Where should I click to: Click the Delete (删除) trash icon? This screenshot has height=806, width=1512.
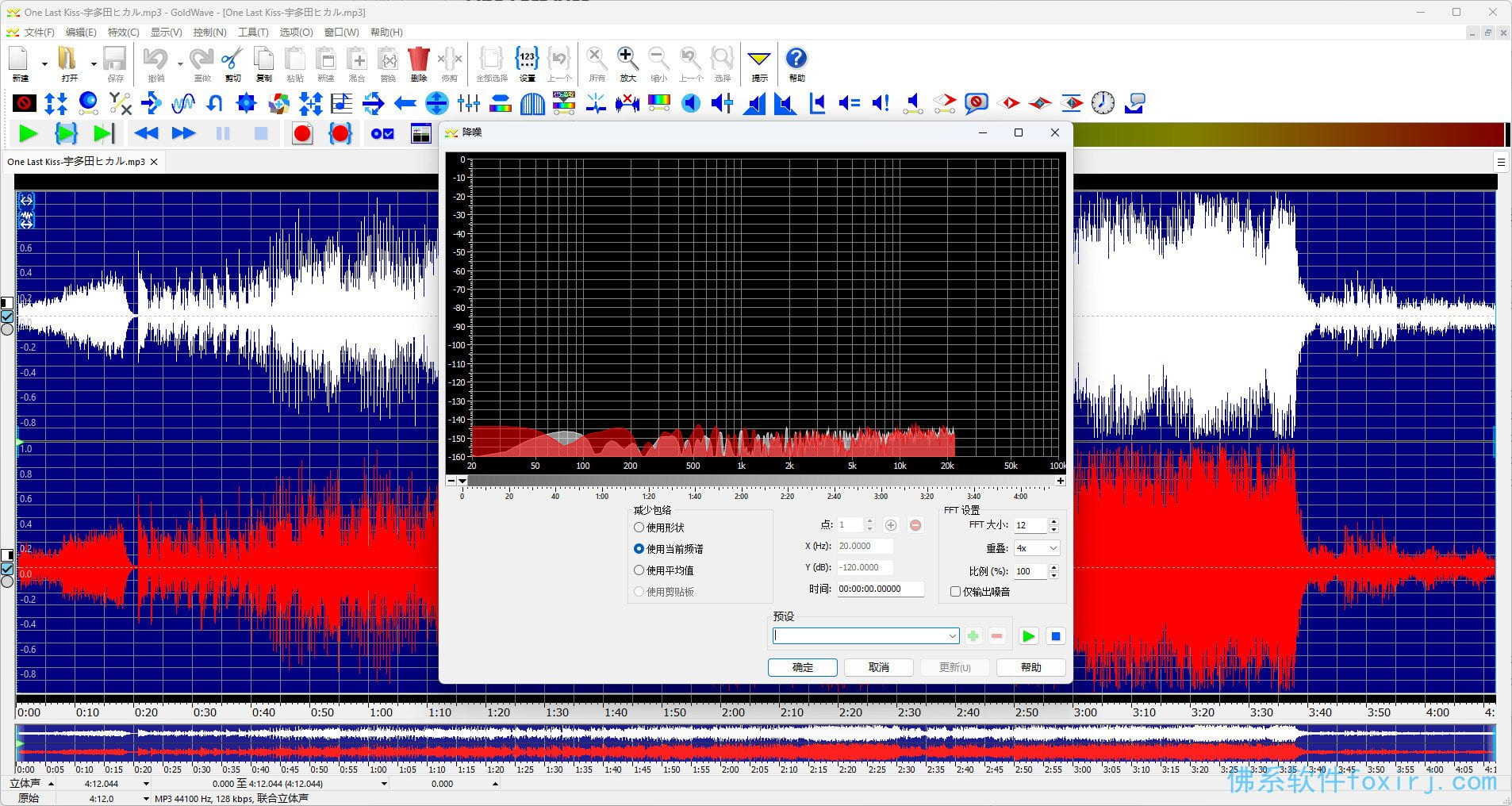coord(419,63)
